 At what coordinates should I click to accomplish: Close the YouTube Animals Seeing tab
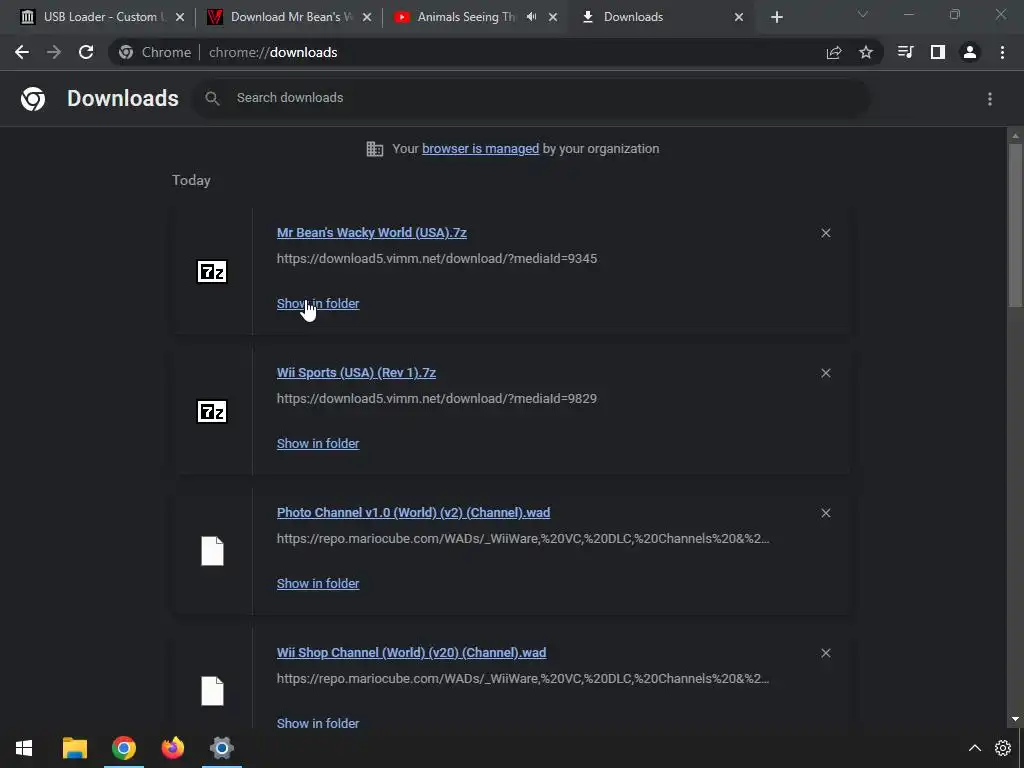tap(553, 17)
